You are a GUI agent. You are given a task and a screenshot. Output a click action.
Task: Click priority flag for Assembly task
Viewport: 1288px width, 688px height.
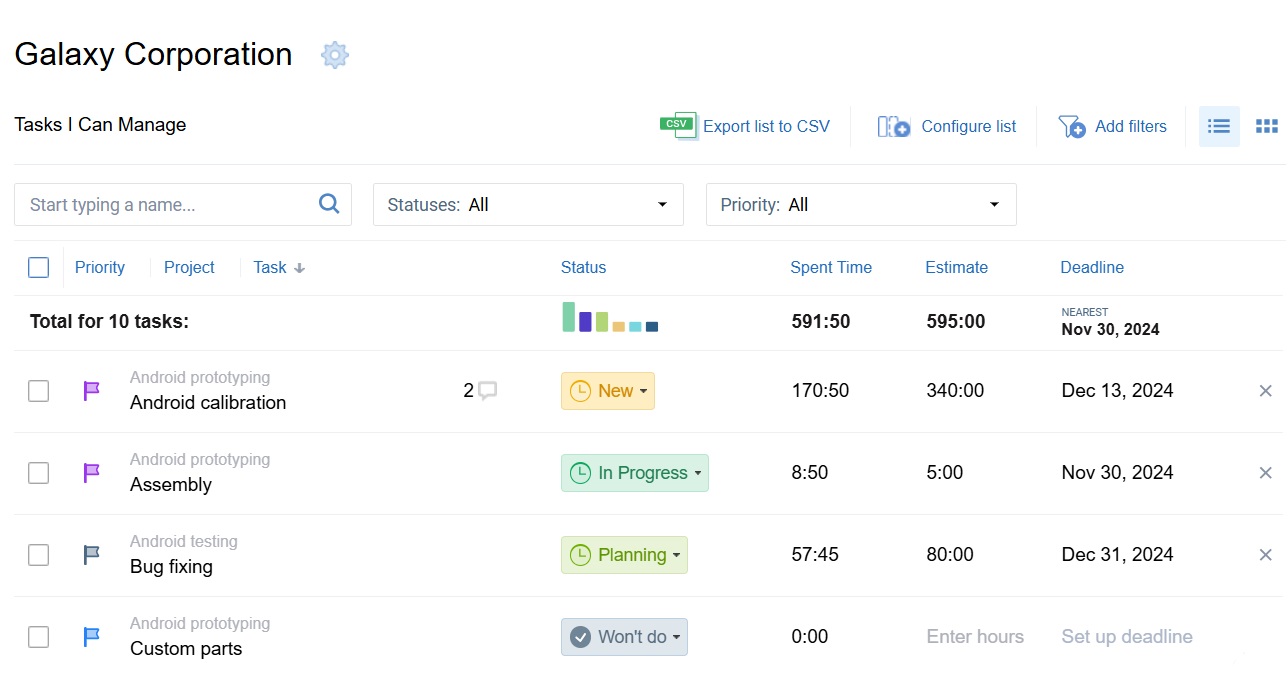pyautogui.click(x=91, y=473)
